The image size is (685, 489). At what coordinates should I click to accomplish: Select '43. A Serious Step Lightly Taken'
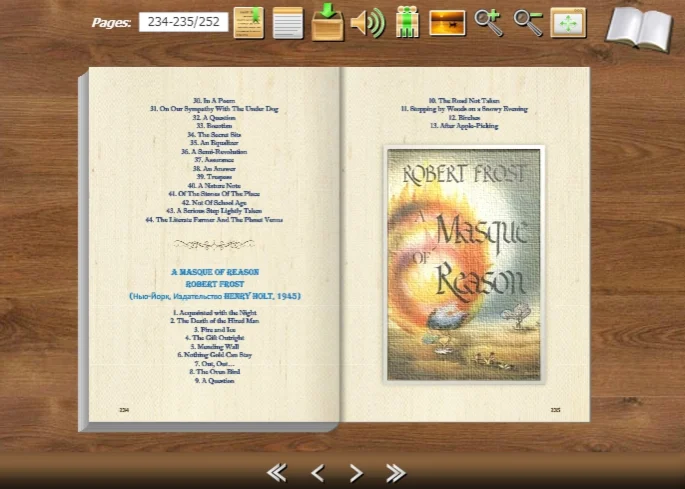(x=214, y=211)
